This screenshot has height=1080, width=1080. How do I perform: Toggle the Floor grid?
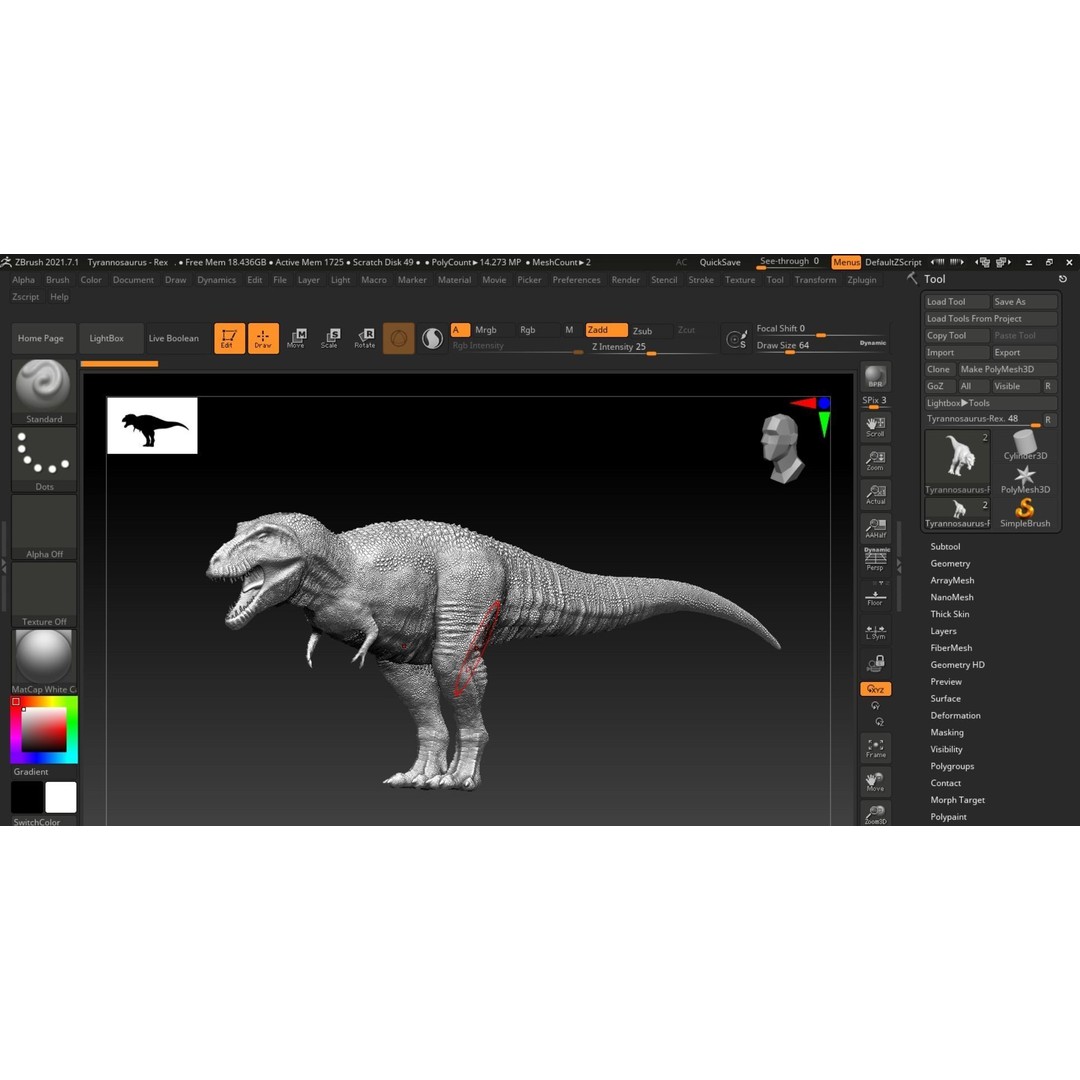pyautogui.click(x=875, y=596)
